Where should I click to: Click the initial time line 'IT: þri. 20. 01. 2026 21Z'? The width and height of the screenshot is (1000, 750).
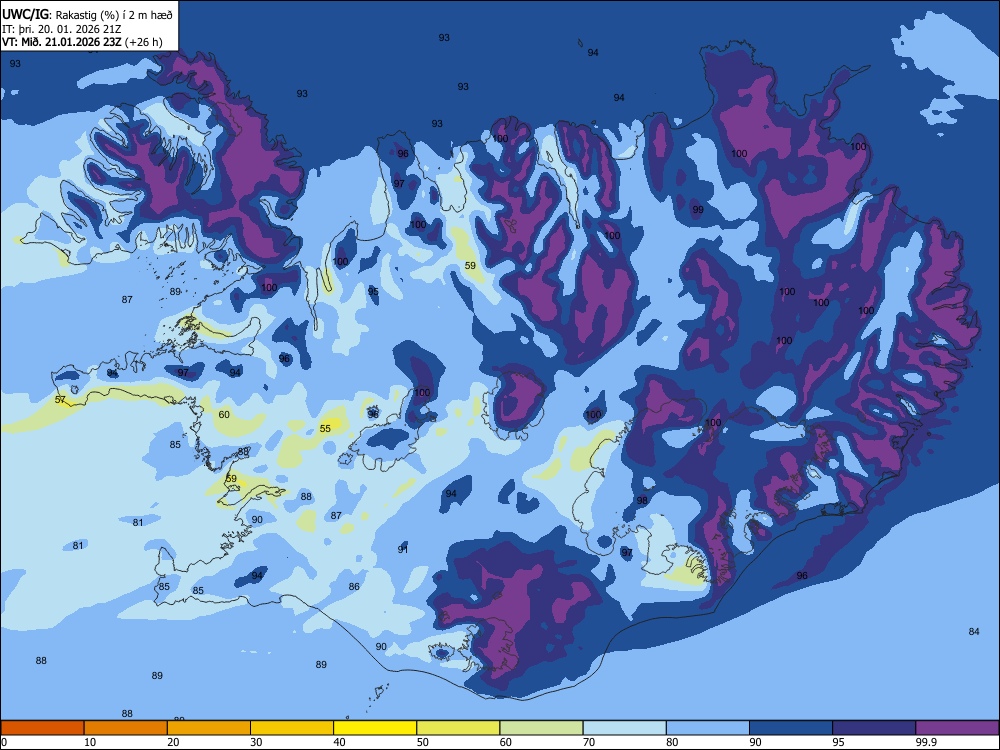click(x=62, y=29)
